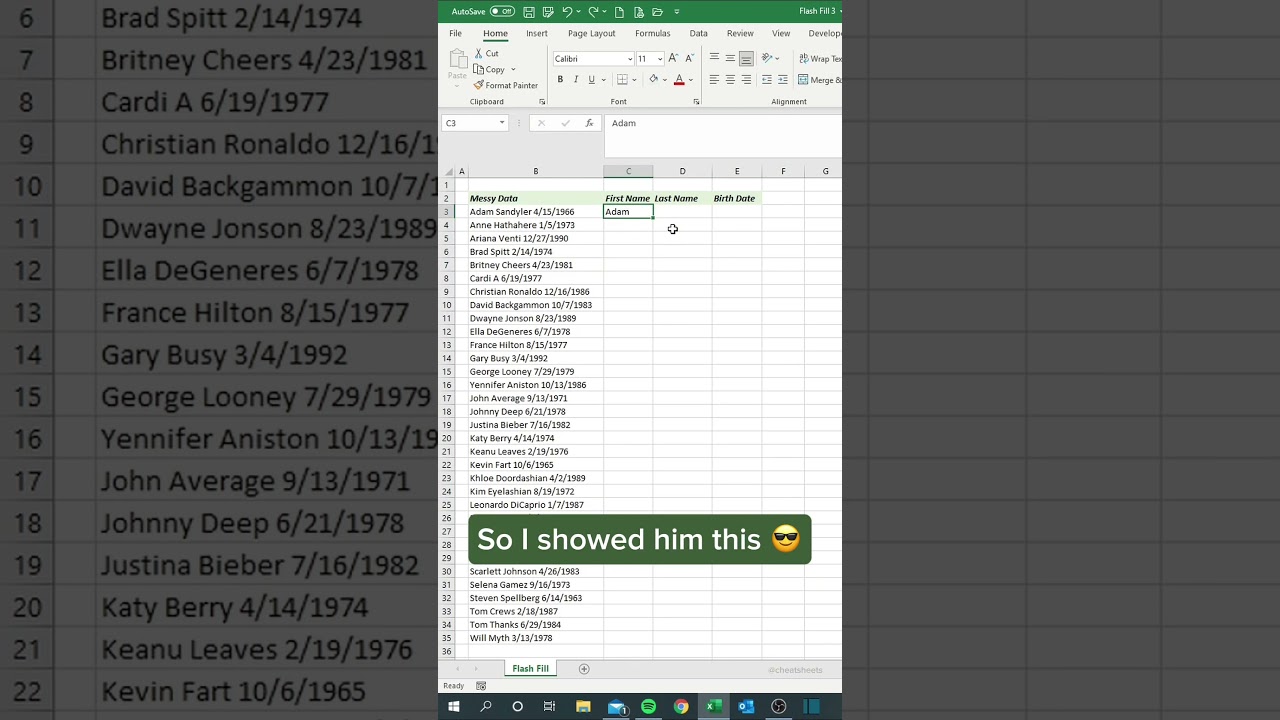1280x720 pixels.
Task: Open File Explorer from the taskbar
Action: click(x=583, y=707)
